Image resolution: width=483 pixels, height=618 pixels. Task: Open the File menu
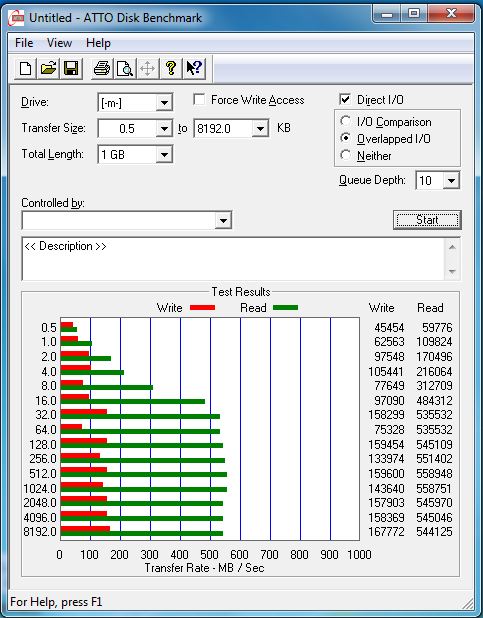click(x=24, y=43)
